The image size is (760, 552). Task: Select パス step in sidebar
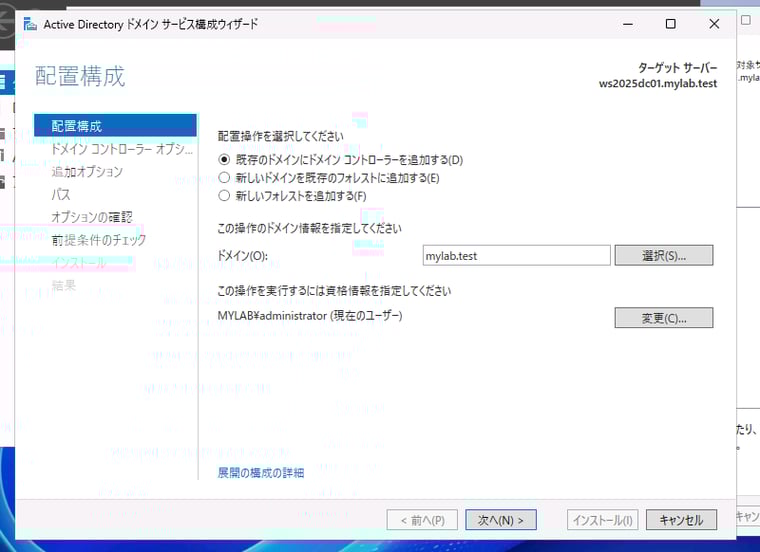(x=61, y=194)
